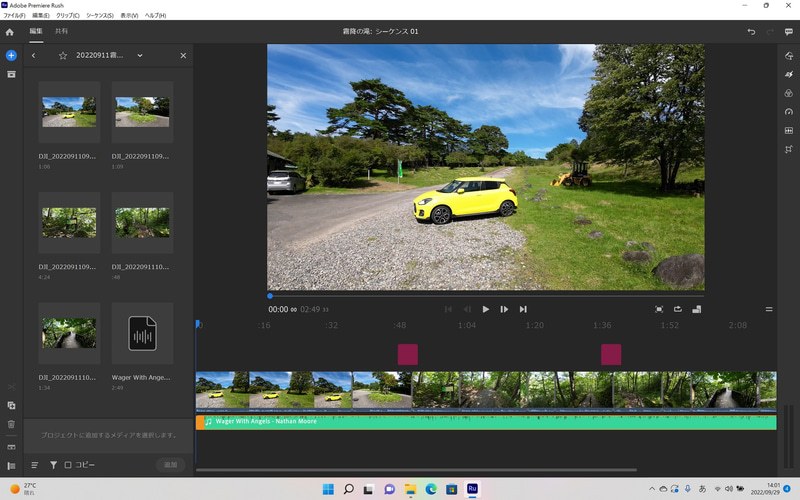Open the Transitions effects panel
The image size is (800, 500).
(788, 74)
